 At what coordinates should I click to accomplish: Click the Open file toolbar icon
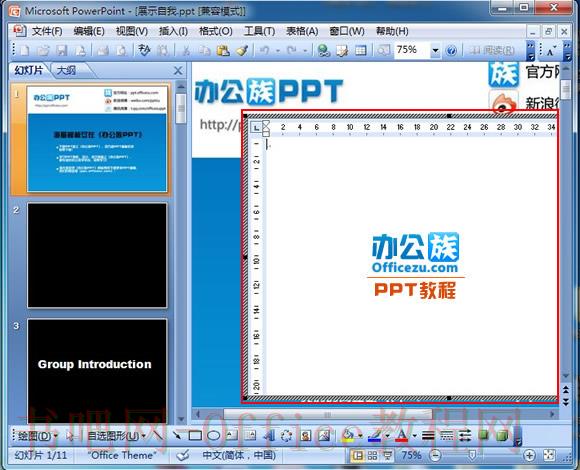[43, 50]
